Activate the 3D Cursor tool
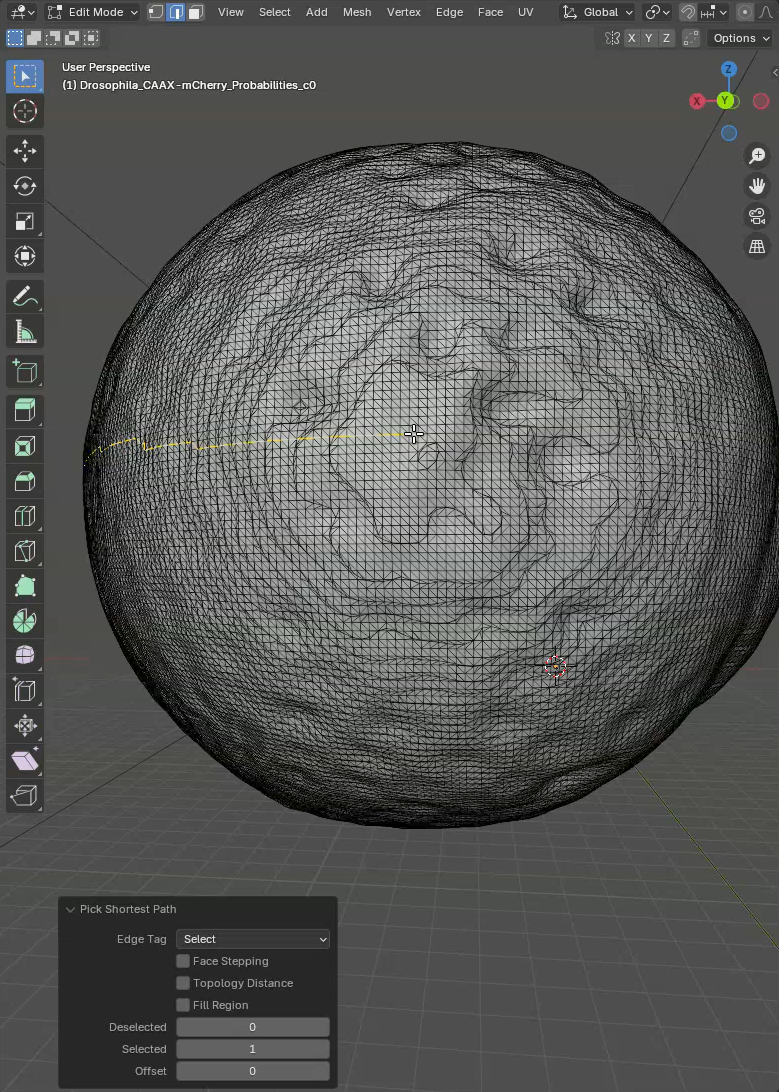 pos(25,110)
